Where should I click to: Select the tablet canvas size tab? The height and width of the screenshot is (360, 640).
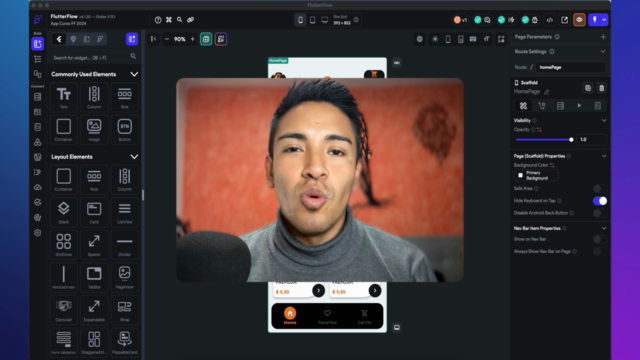(313, 20)
